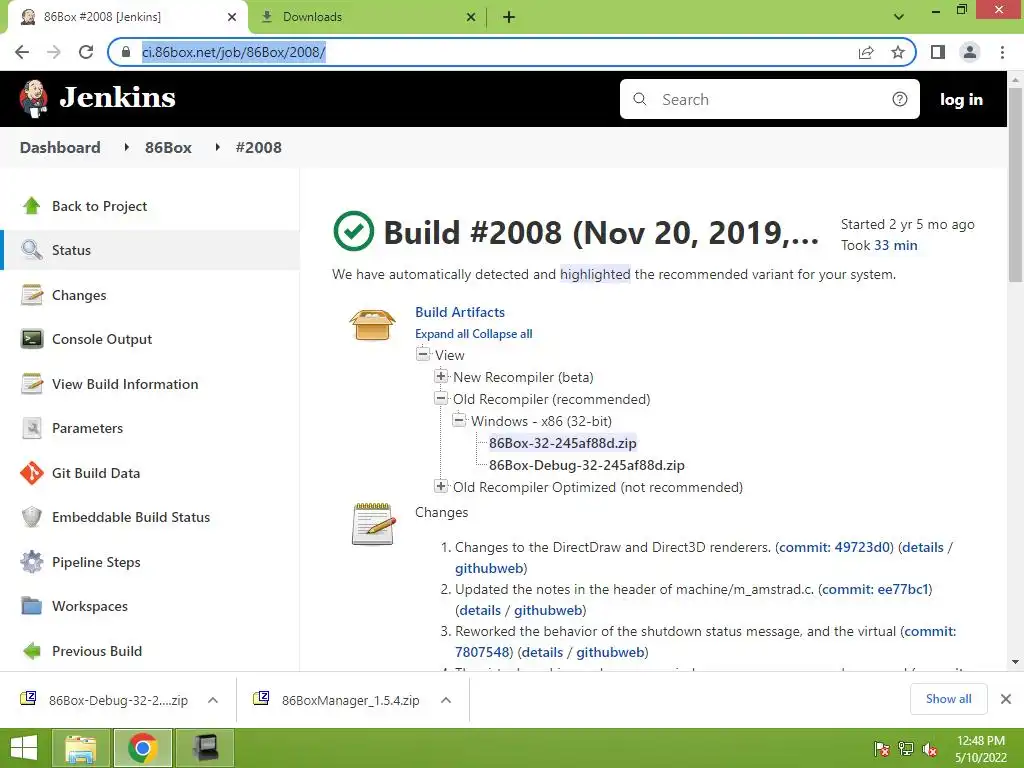Screen dimensions: 1024x768
Task: Close the Downloads tab
Action: coord(470,17)
